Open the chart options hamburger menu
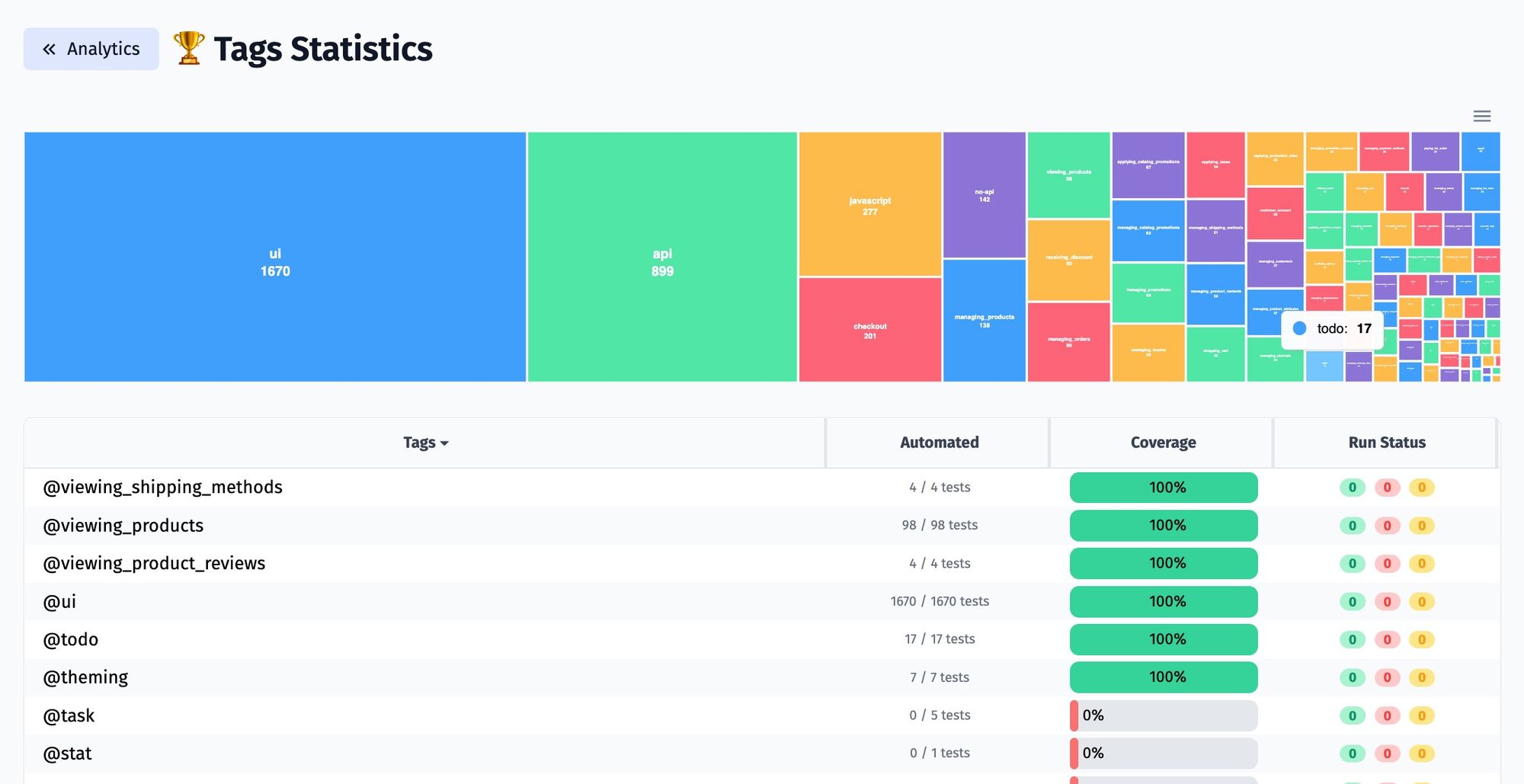Viewport: 1524px width, 784px height. click(1482, 116)
